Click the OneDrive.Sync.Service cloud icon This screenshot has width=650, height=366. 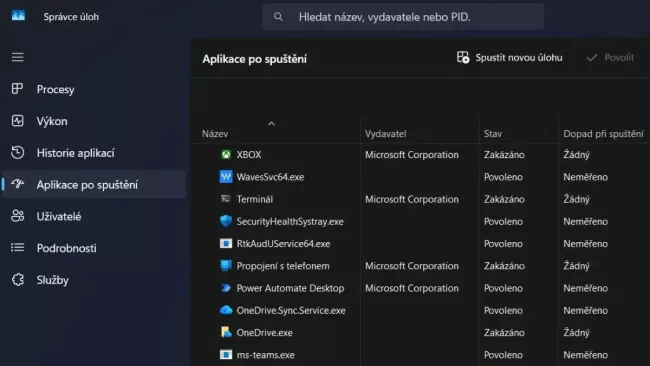[226, 310]
